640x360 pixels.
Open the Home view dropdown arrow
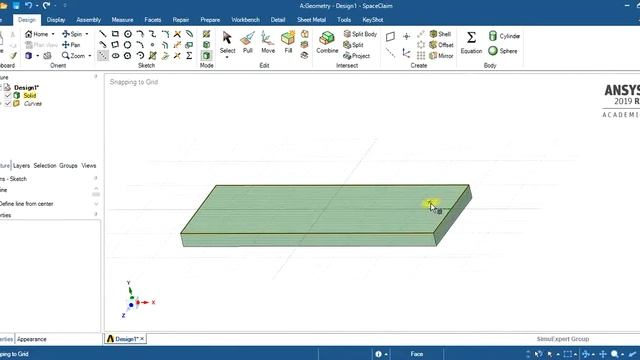pyautogui.click(x=53, y=34)
